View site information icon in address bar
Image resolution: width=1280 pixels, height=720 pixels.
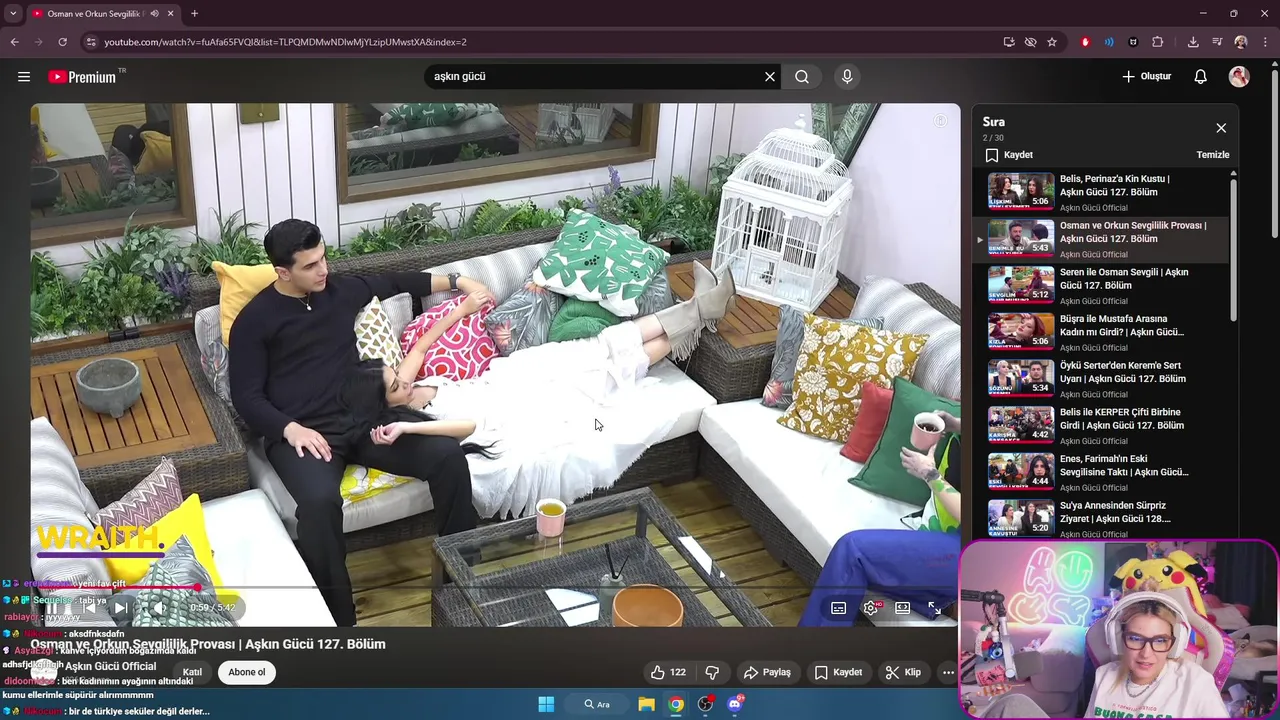[91, 42]
